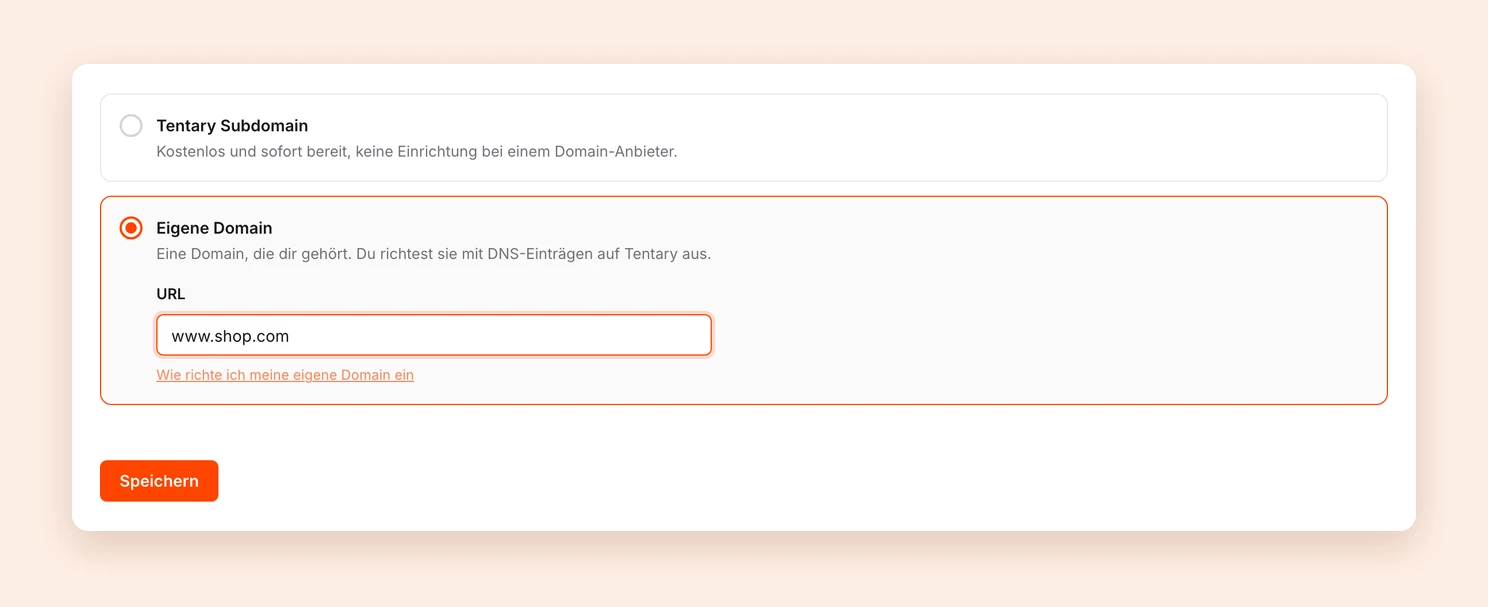The image size is (1488, 607).
Task: Click the 'Tentary Subdomain' heading text
Action: tap(232, 126)
